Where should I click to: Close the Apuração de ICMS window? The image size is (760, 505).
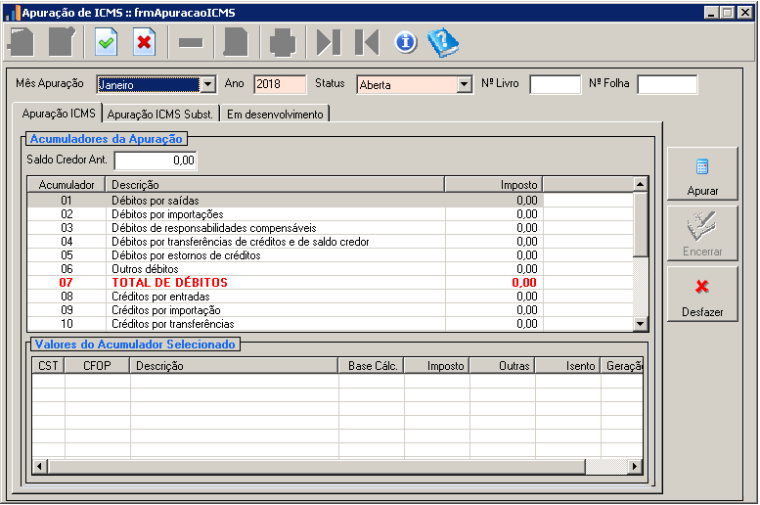[x=745, y=13]
